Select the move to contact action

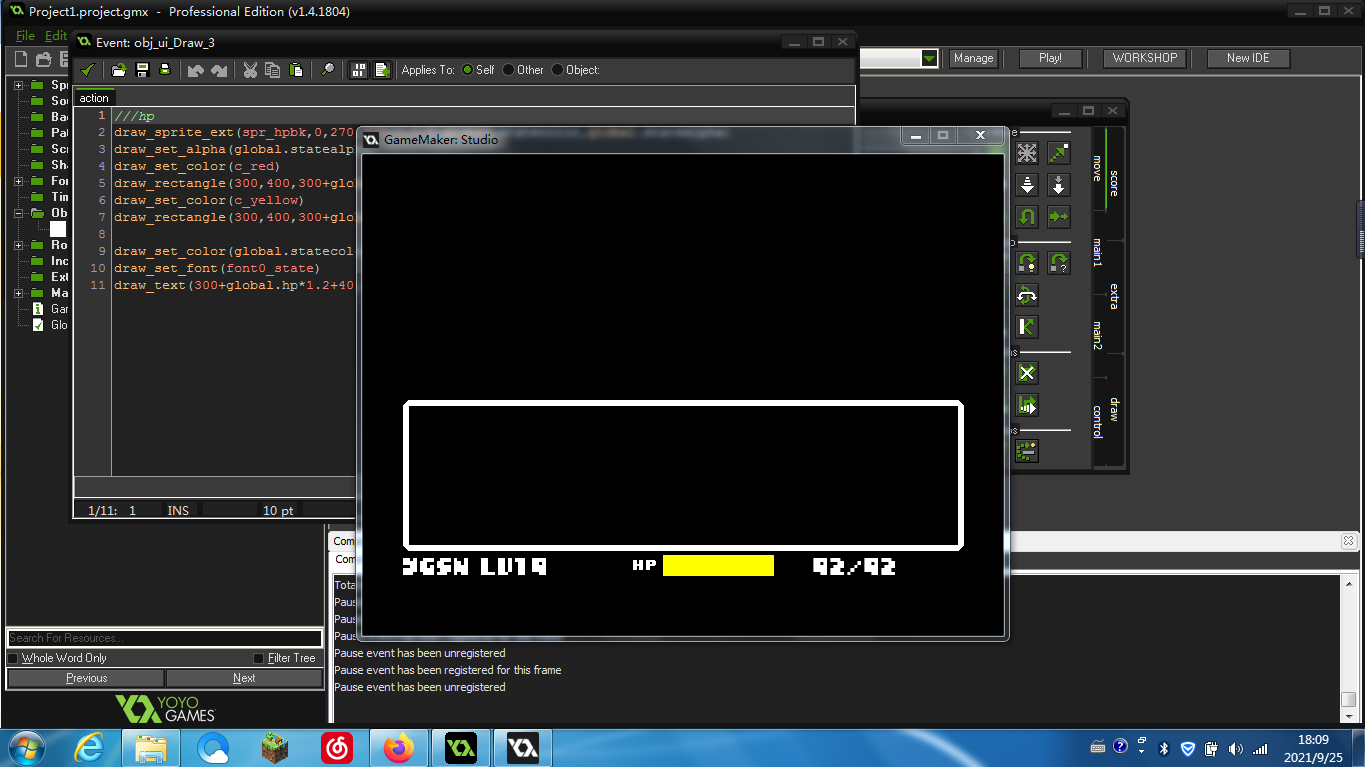(x=1027, y=327)
